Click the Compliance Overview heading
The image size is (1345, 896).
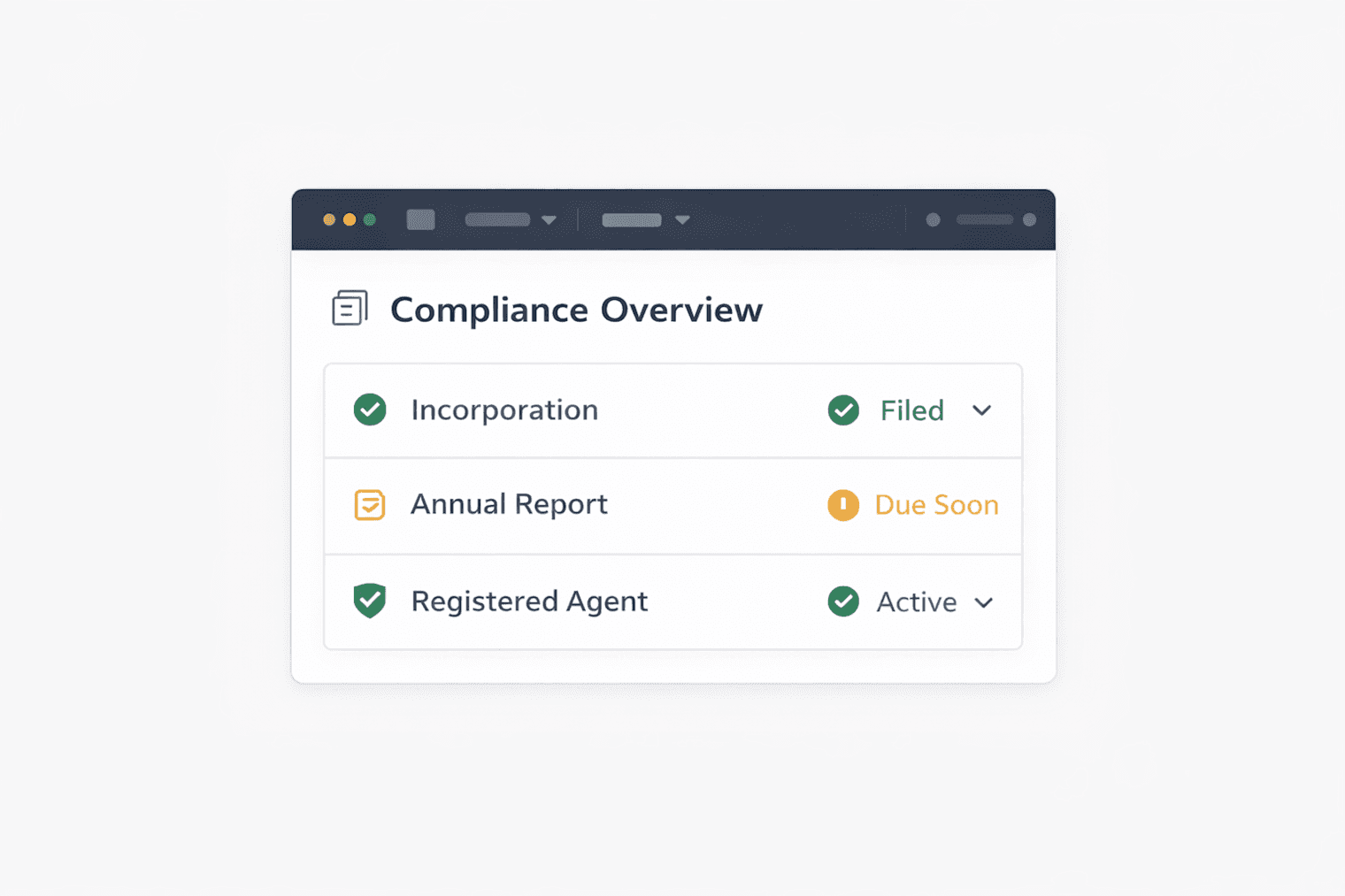click(576, 310)
